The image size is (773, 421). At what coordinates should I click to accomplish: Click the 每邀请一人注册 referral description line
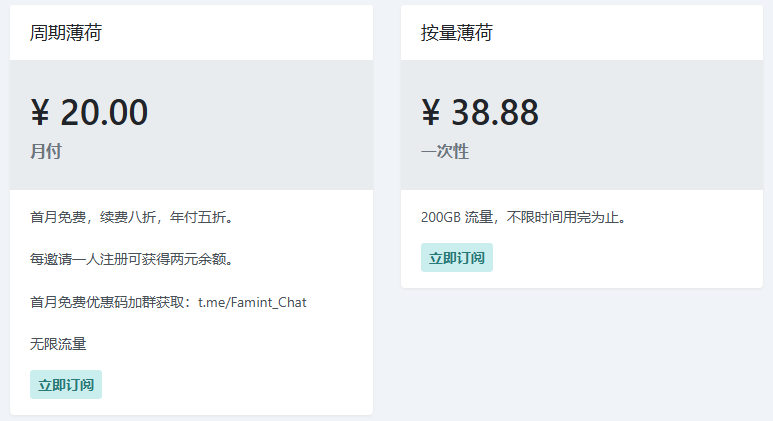tap(132, 259)
